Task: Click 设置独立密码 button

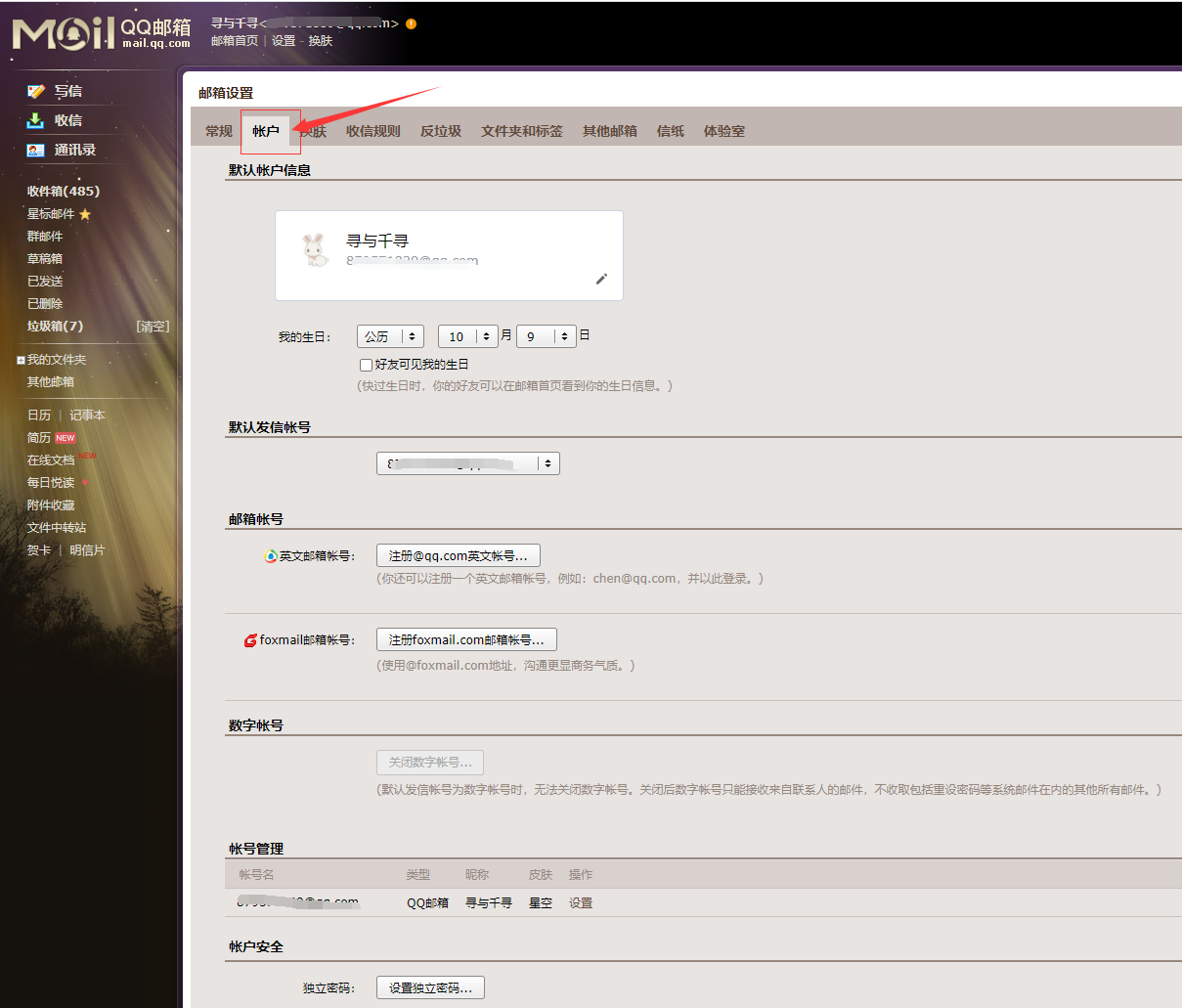Action: (x=430, y=987)
